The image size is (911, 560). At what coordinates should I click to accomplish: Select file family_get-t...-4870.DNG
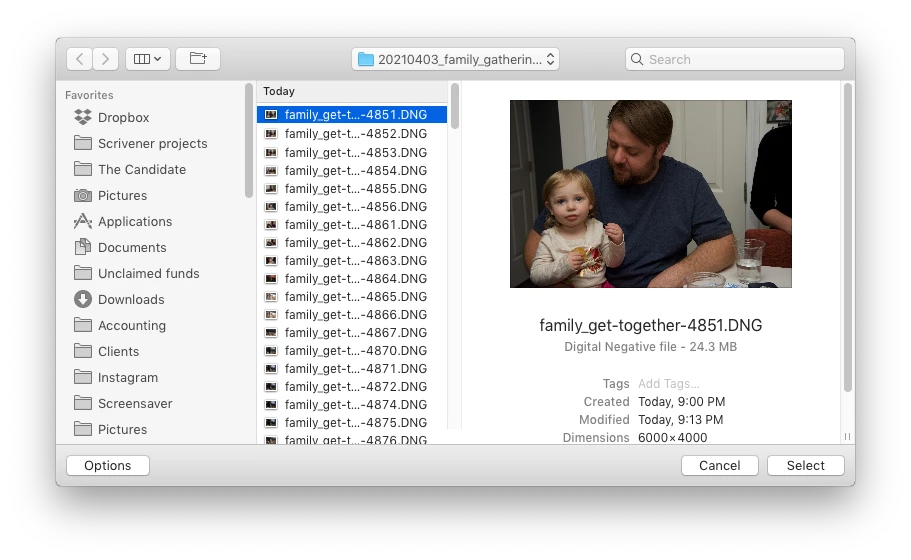[x=352, y=351]
